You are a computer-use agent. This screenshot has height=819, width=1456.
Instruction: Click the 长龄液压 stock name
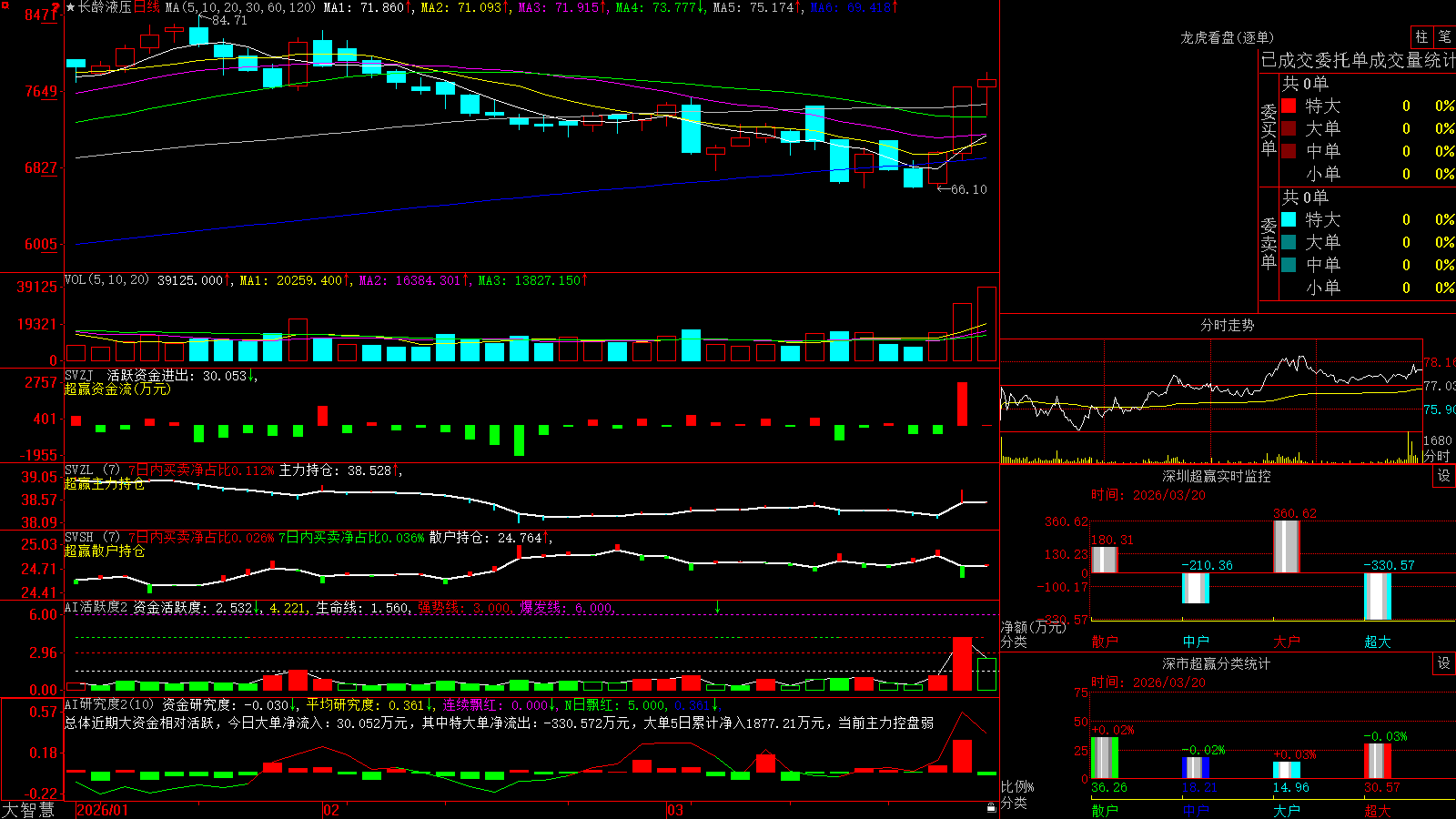[106, 7]
